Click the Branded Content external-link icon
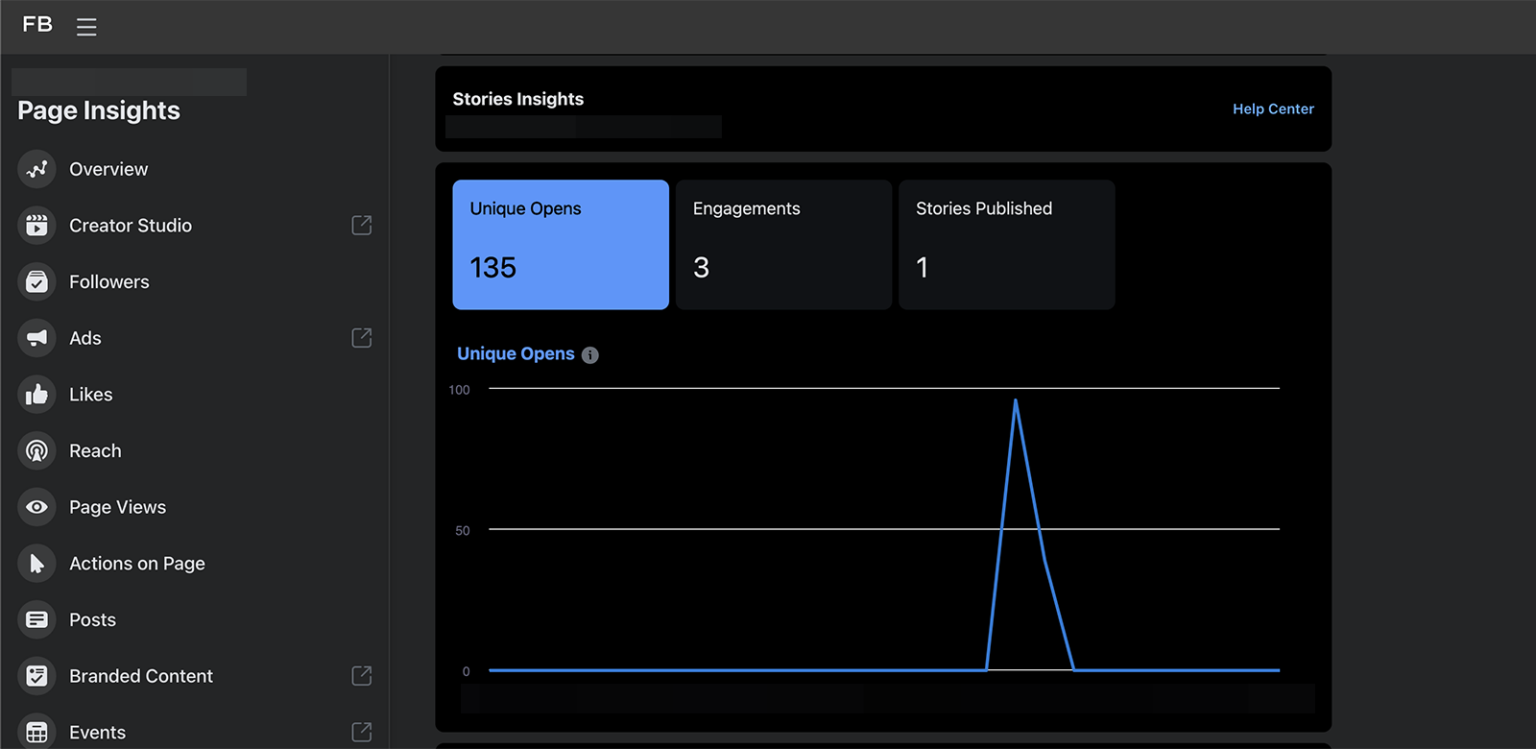The image size is (1536, 749). point(360,676)
